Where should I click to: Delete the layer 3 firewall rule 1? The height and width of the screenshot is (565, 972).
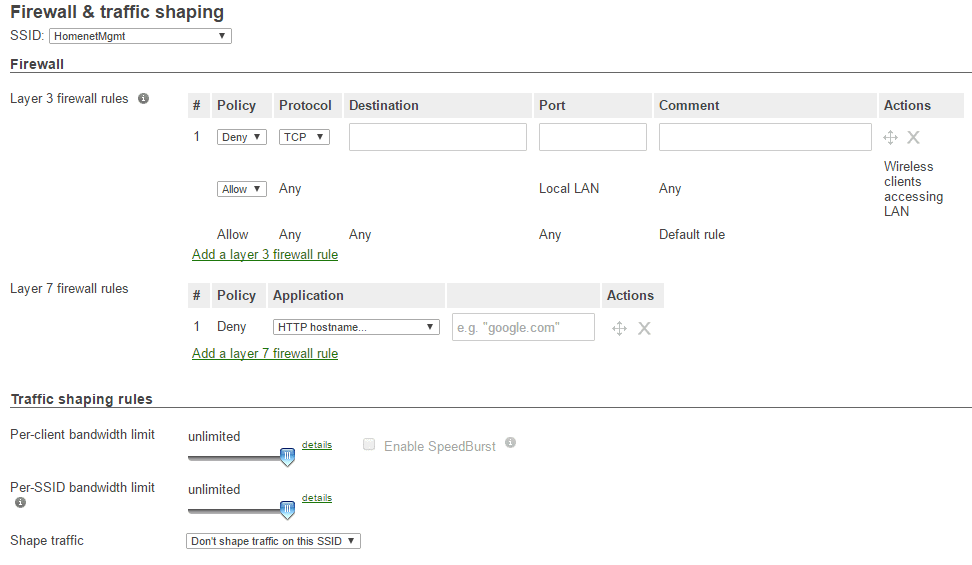(913, 137)
